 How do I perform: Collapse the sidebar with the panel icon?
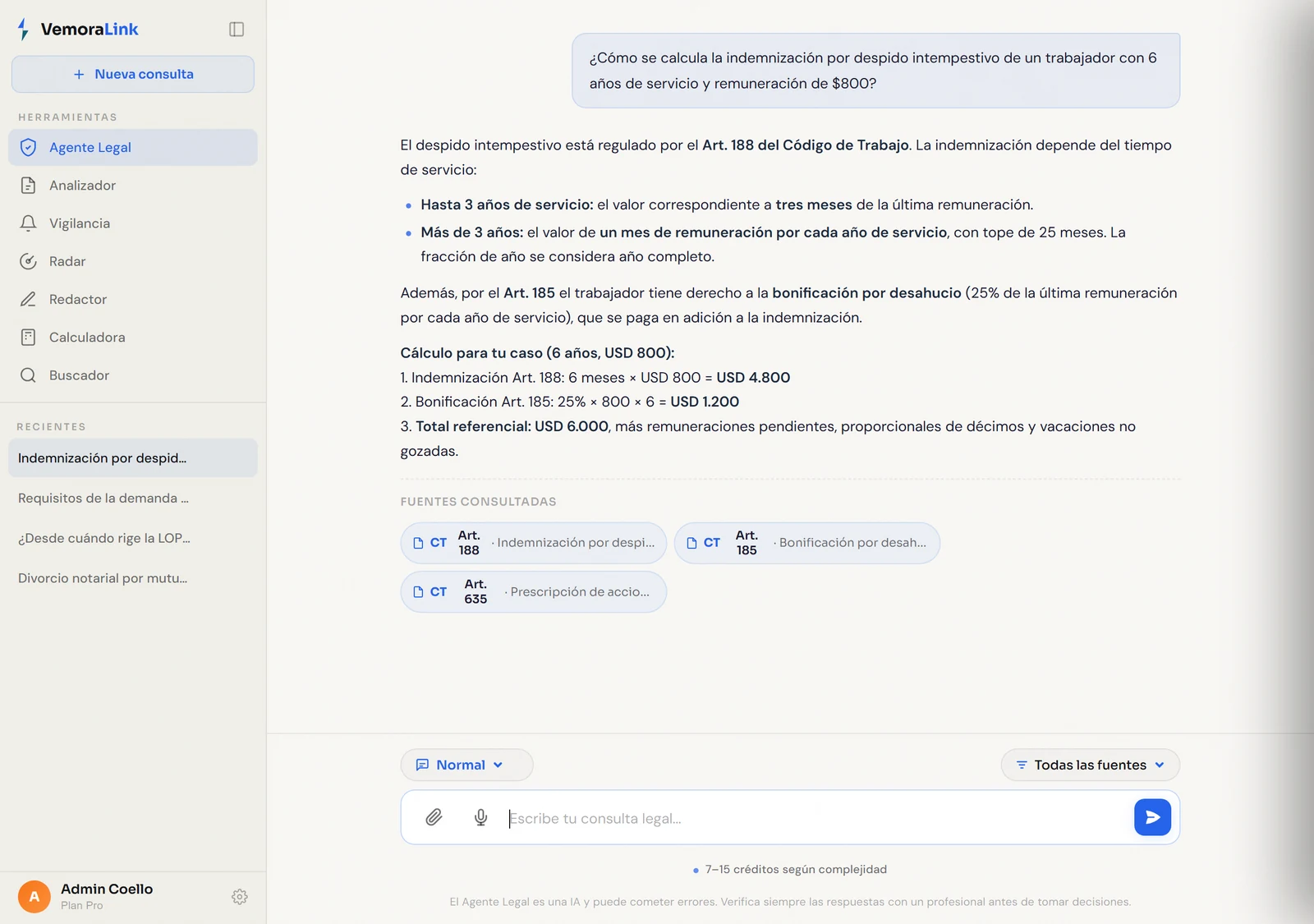tap(237, 30)
